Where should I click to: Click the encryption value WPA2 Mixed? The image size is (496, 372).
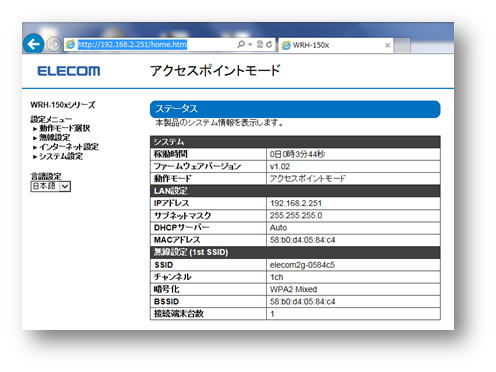tap(293, 289)
